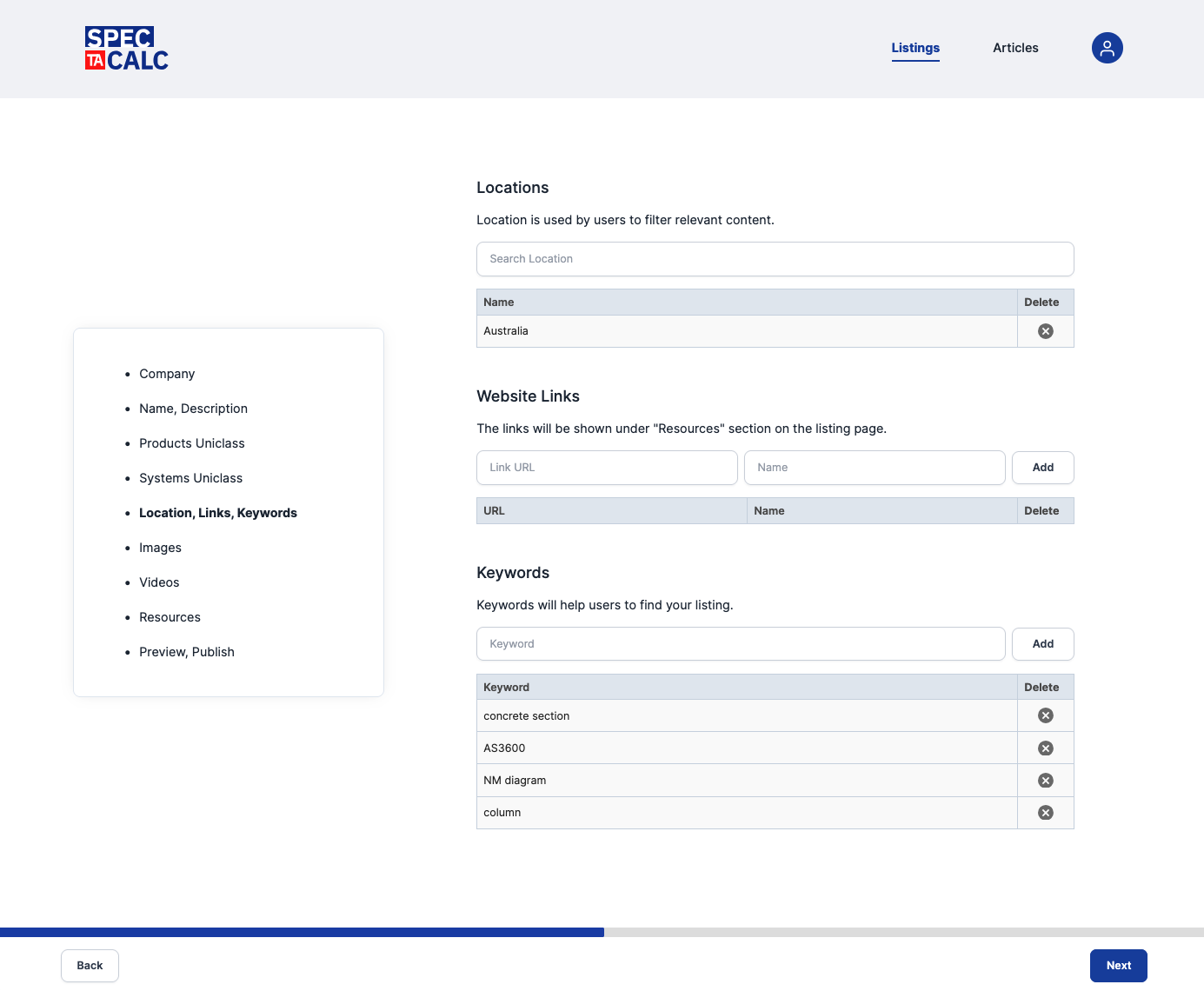This screenshot has height=991, width=1204.
Task: Click the form progress bar
Action: pyautogui.click(x=602, y=932)
